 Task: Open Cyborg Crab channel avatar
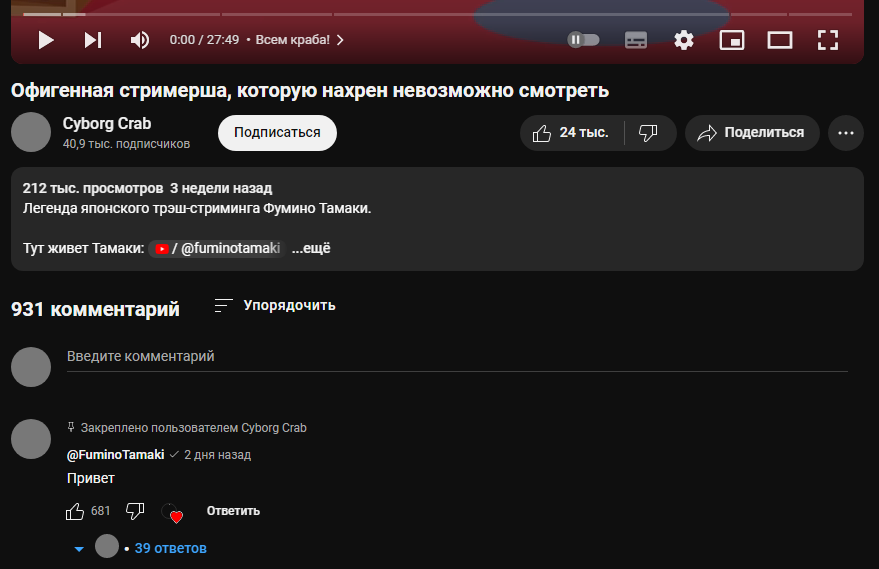click(x=31, y=132)
